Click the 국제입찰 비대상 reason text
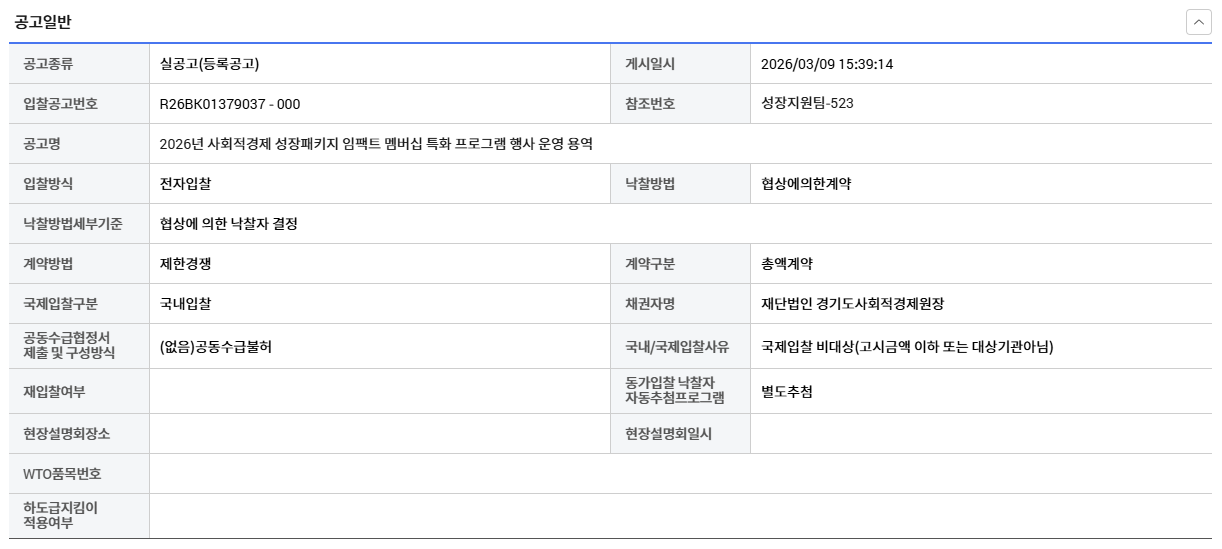This screenshot has width=1222, height=549. 907,347
